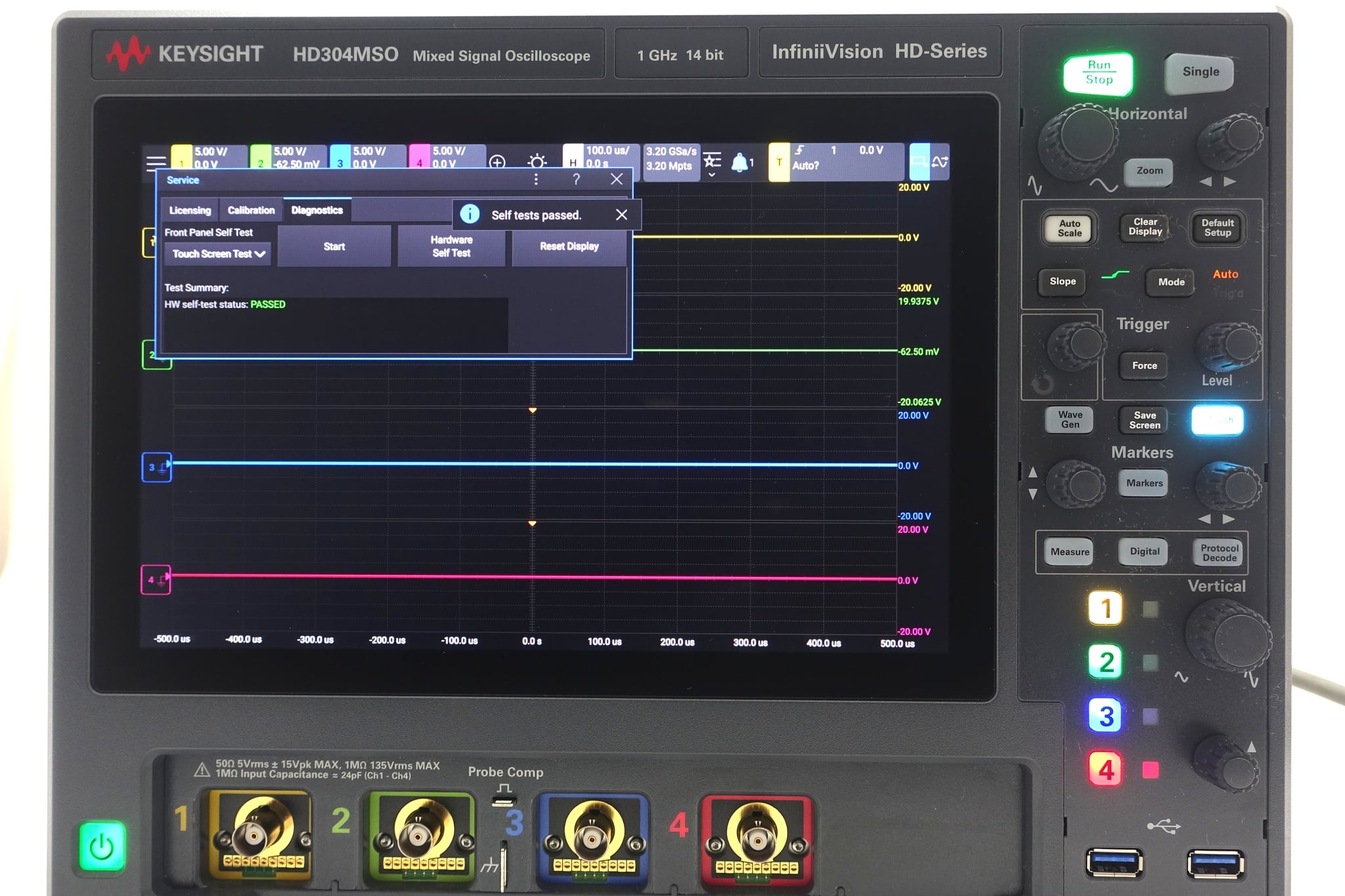
Task: Push the Force trigger button
Action: (x=1144, y=366)
